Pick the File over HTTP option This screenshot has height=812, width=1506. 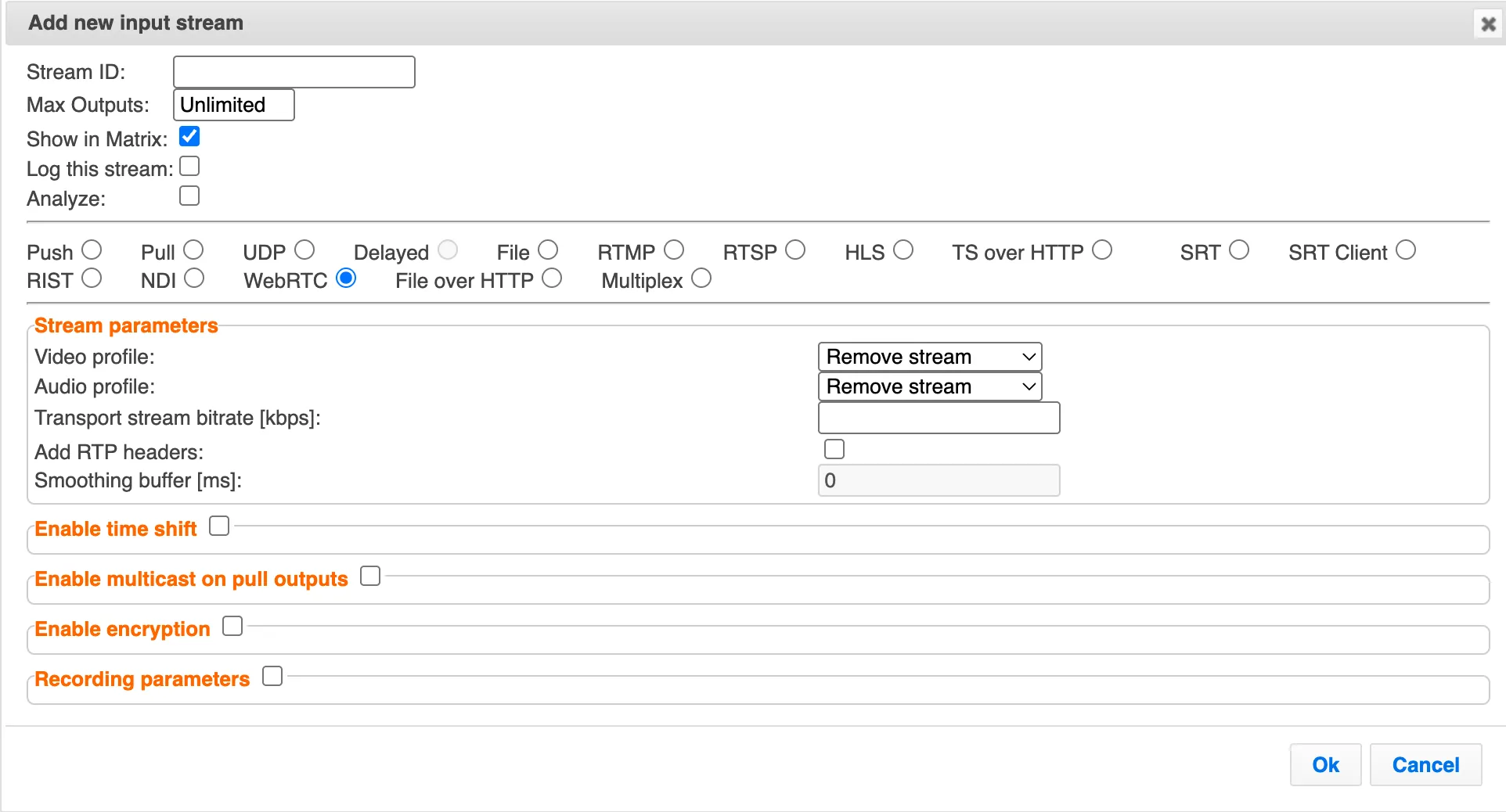(552, 278)
